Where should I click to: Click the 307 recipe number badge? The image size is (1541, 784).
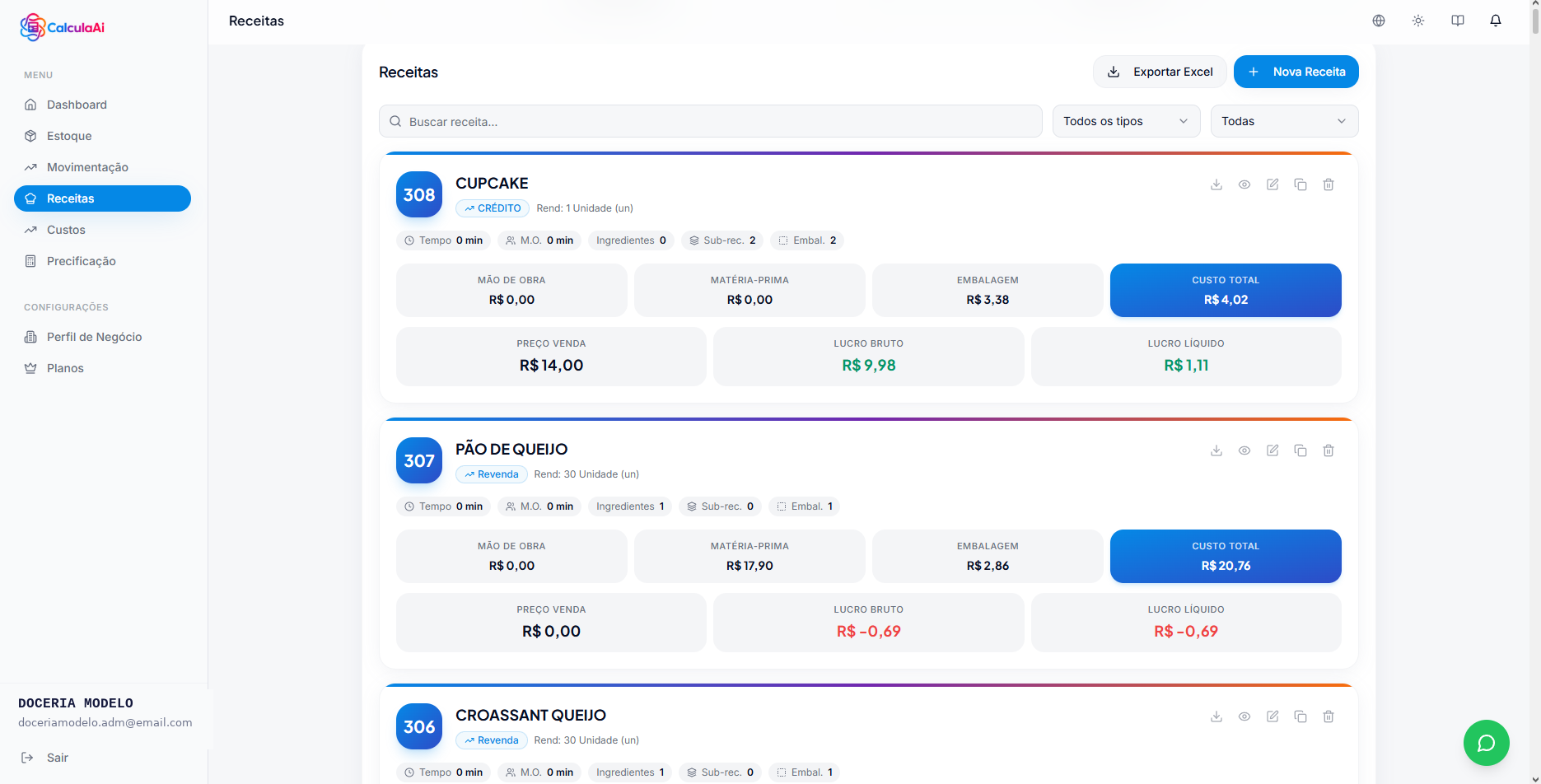tap(419, 460)
